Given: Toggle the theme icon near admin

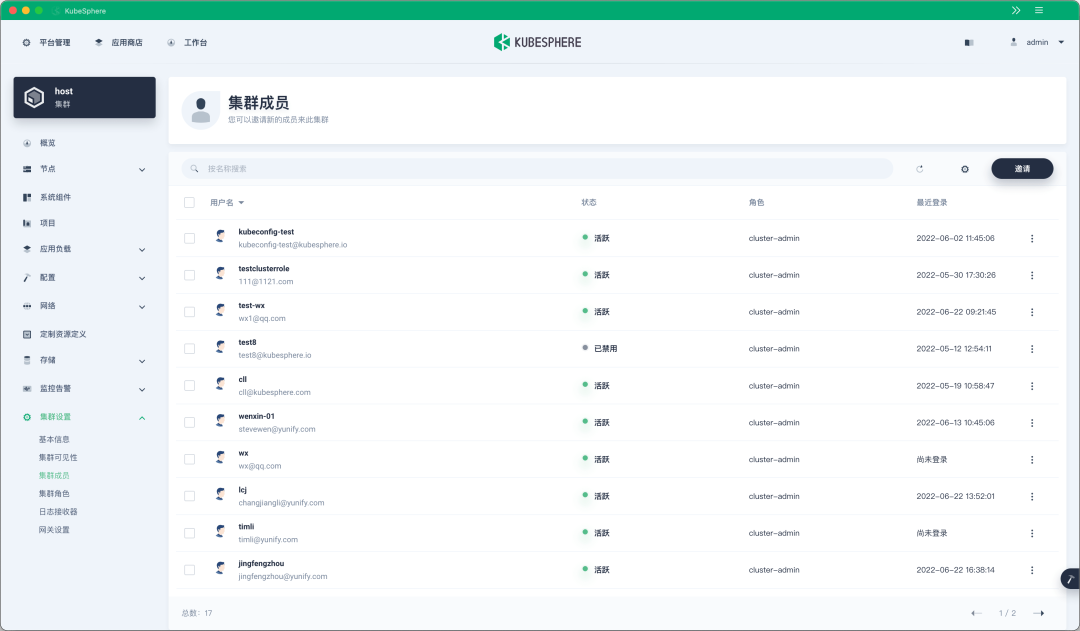Looking at the screenshot, I should point(969,43).
